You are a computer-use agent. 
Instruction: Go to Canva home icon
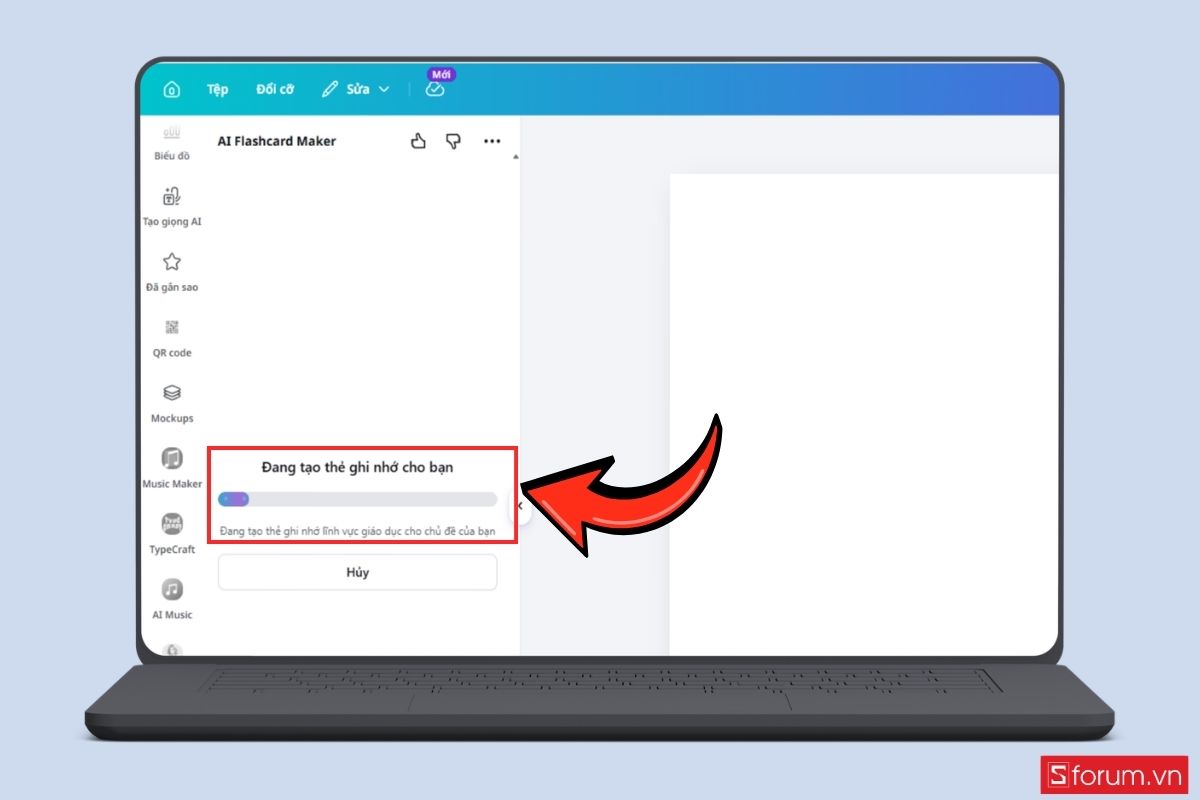pyautogui.click(x=171, y=90)
